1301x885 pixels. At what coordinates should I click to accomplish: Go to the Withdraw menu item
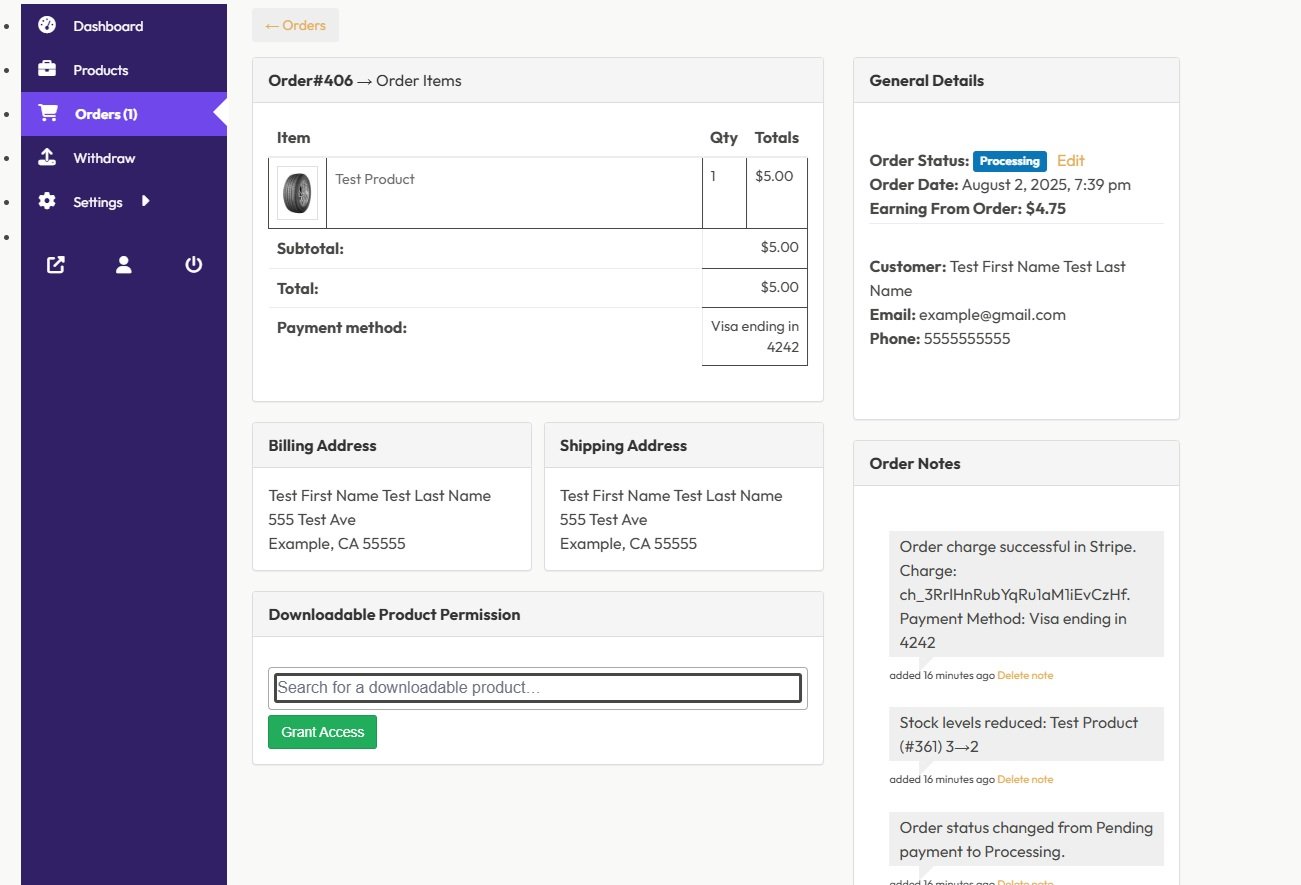point(104,158)
